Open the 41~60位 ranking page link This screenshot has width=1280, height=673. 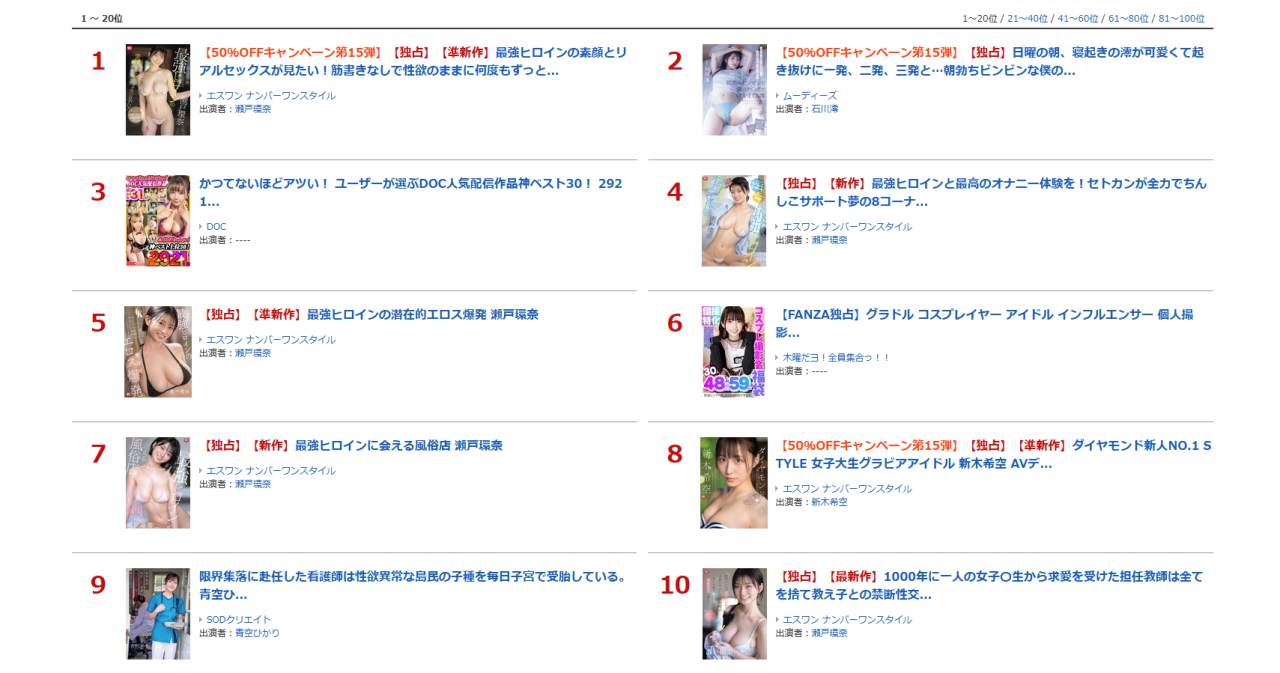[x=1078, y=18]
